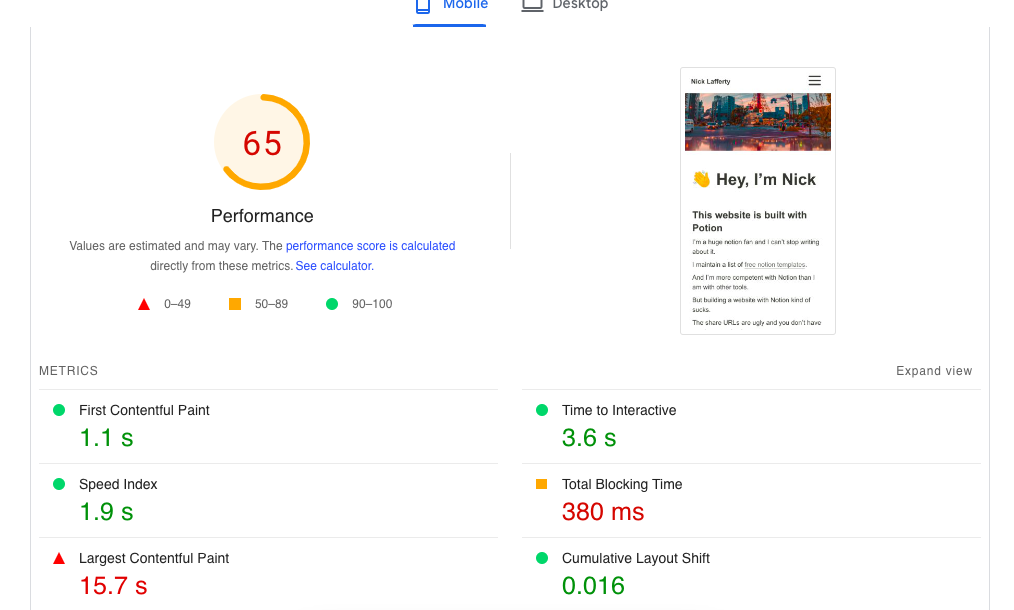Screen dimensions: 1014x610
Task: Click the green circle icon beside Speed Index
Action: pos(59,483)
